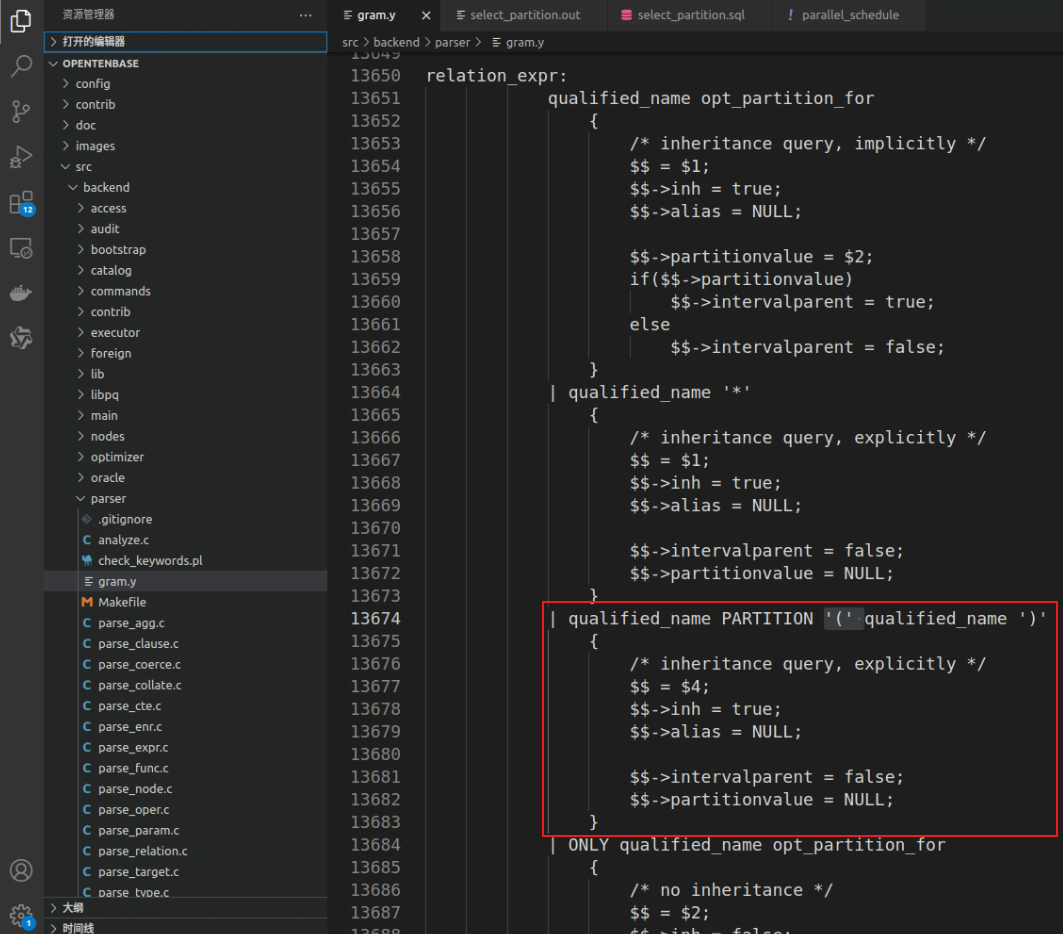
Task: Open the Explorer view icon
Action: coord(21,21)
